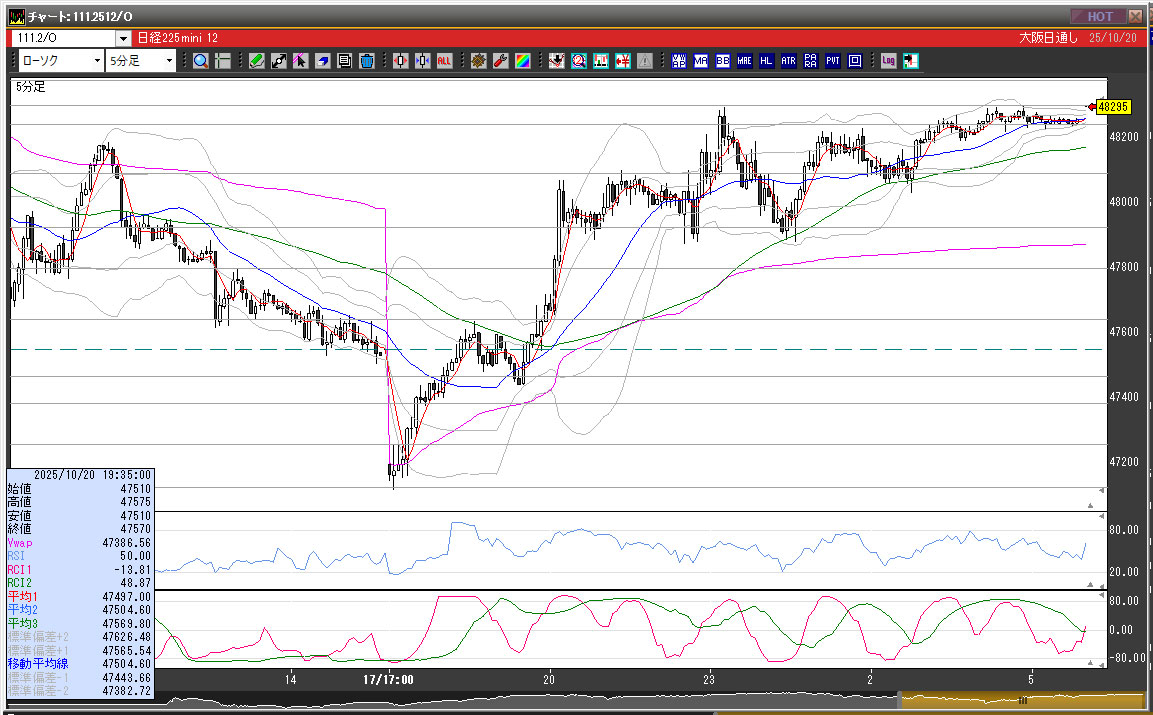
Task: Click the gold range slider at bottom
Action: point(1020,701)
